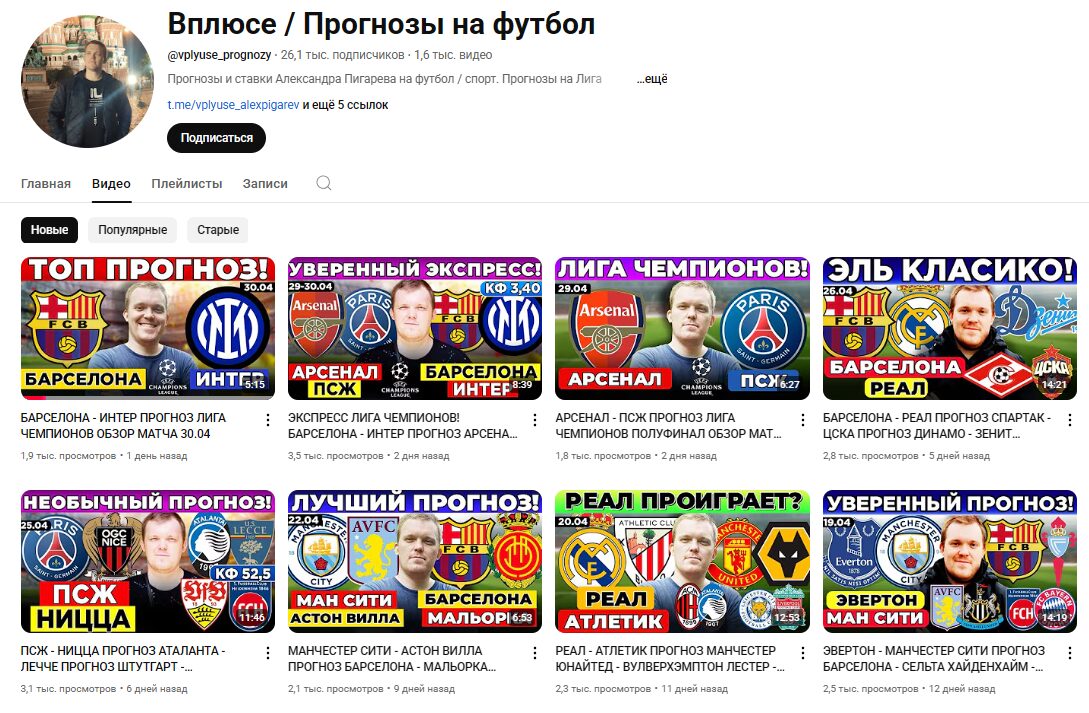Viewport: 1089px width, 713px height.
Task: Click the '1,6 тыс. видео' count
Action: (x=453, y=55)
